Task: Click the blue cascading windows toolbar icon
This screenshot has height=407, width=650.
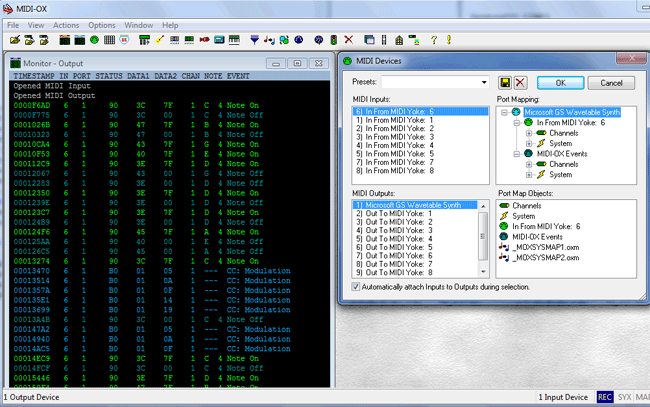Action: [x=369, y=40]
